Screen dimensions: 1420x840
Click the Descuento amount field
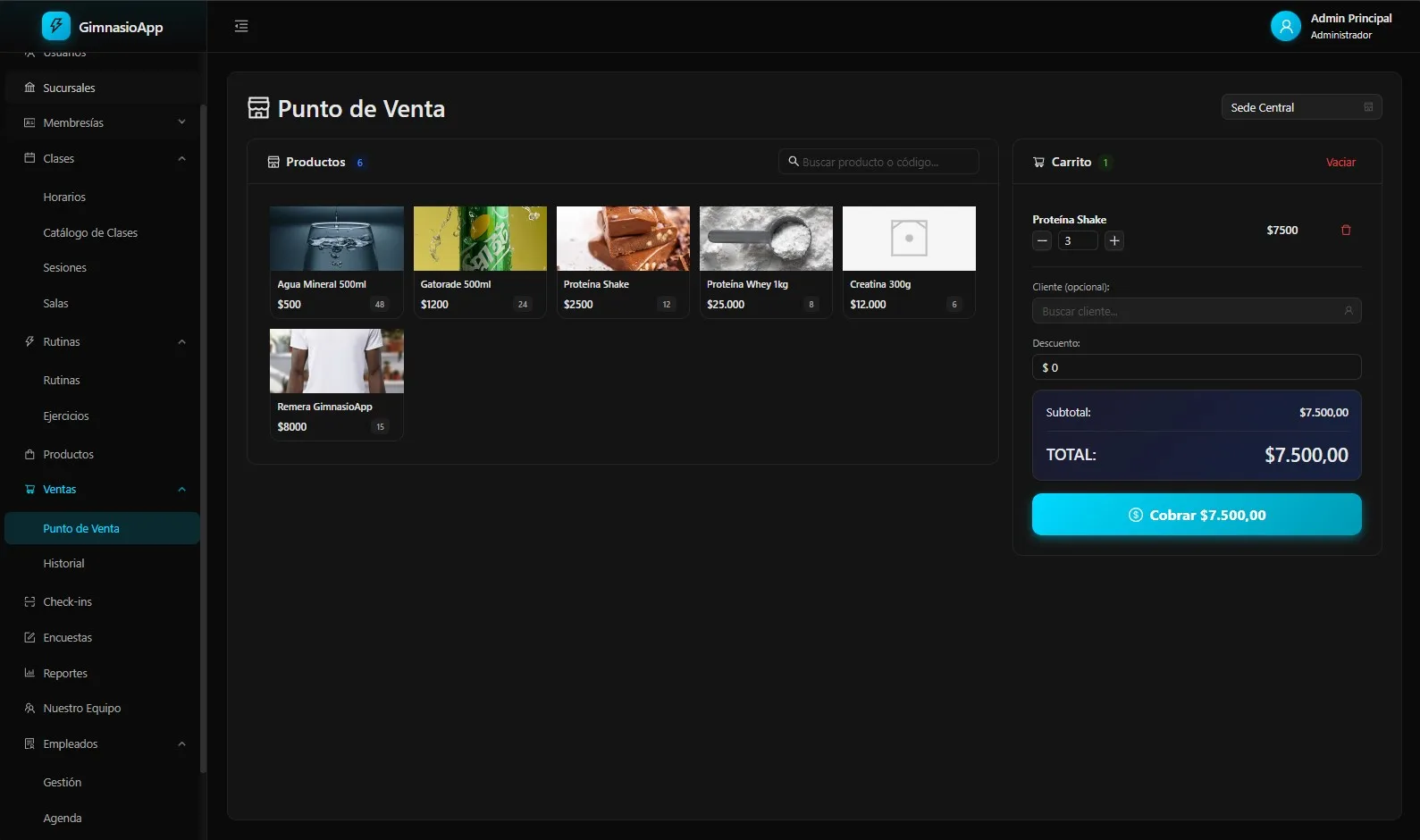coord(1197,367)
